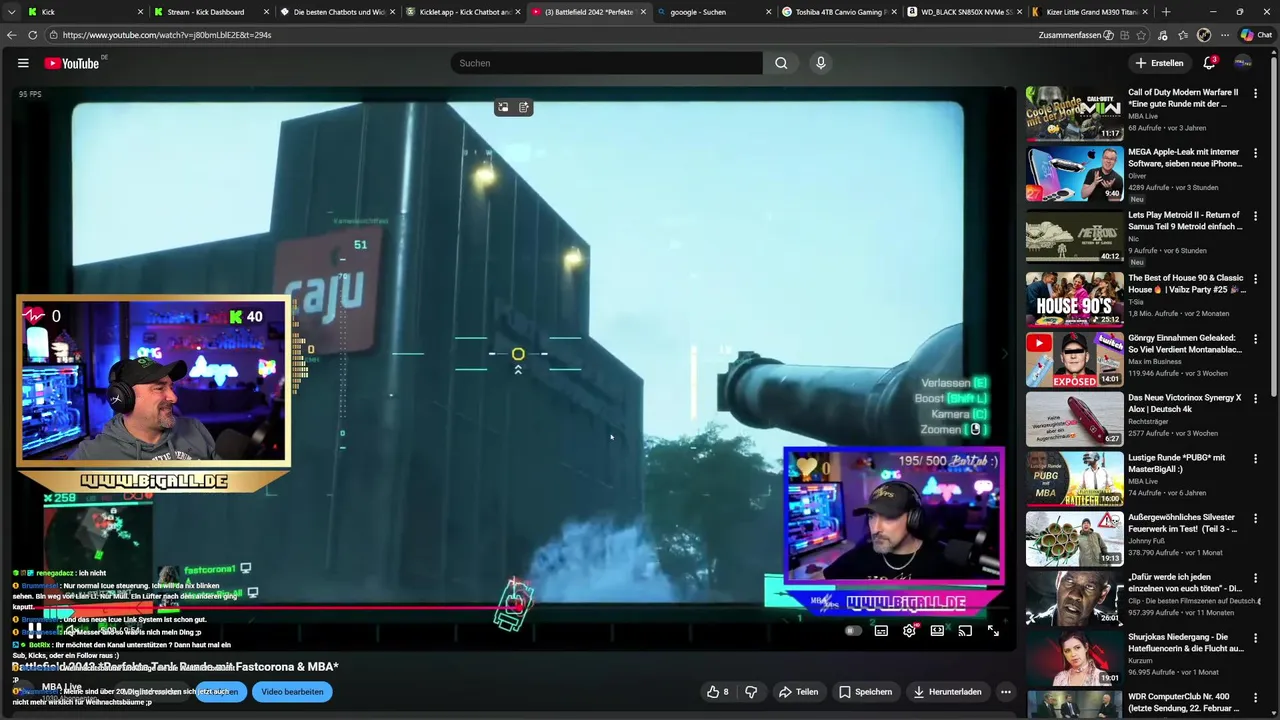This screenshot has height=720, width=1280.
Task: Open a new browser tab
Action: click(1166, 12)
